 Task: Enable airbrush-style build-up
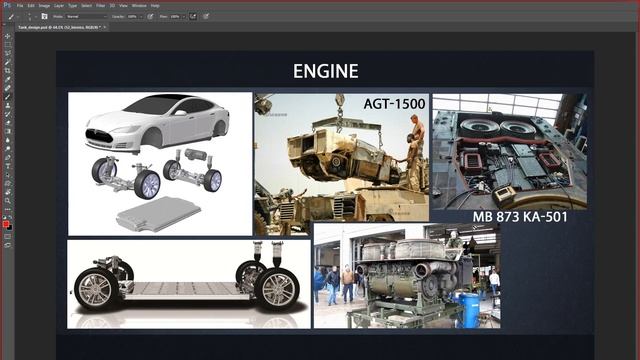click(x=193, y=16)
